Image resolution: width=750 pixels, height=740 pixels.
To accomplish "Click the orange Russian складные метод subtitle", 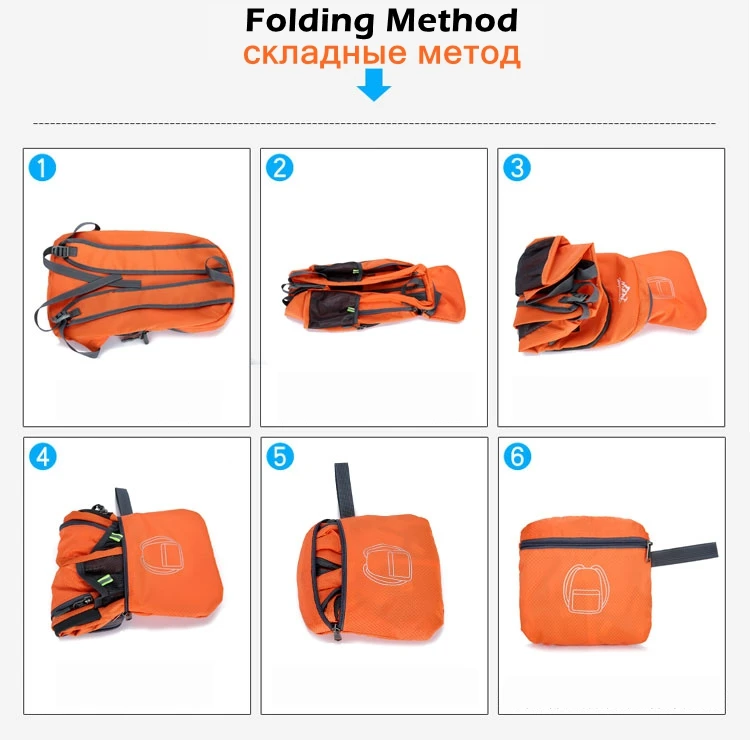I will pos(382,54).
